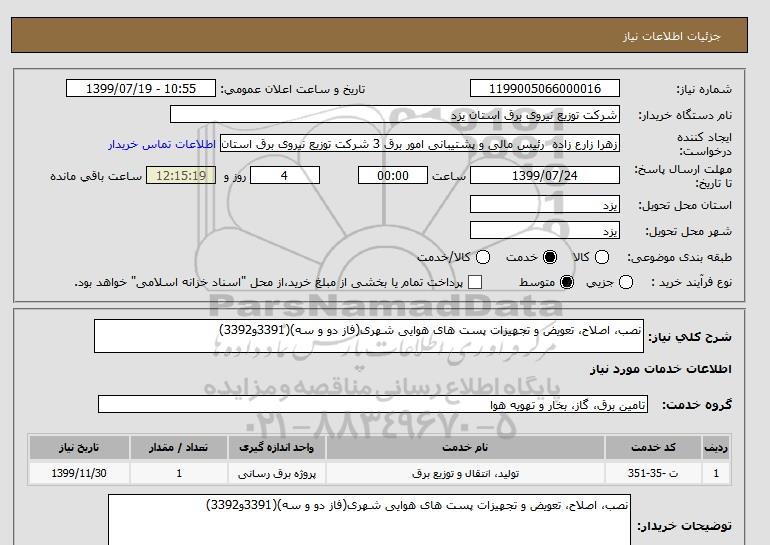Viewport: 770px width, 545px height.
Task: Click the تاریخ نیاز column header
Action: pyautogui.click(x=79, y=448)
